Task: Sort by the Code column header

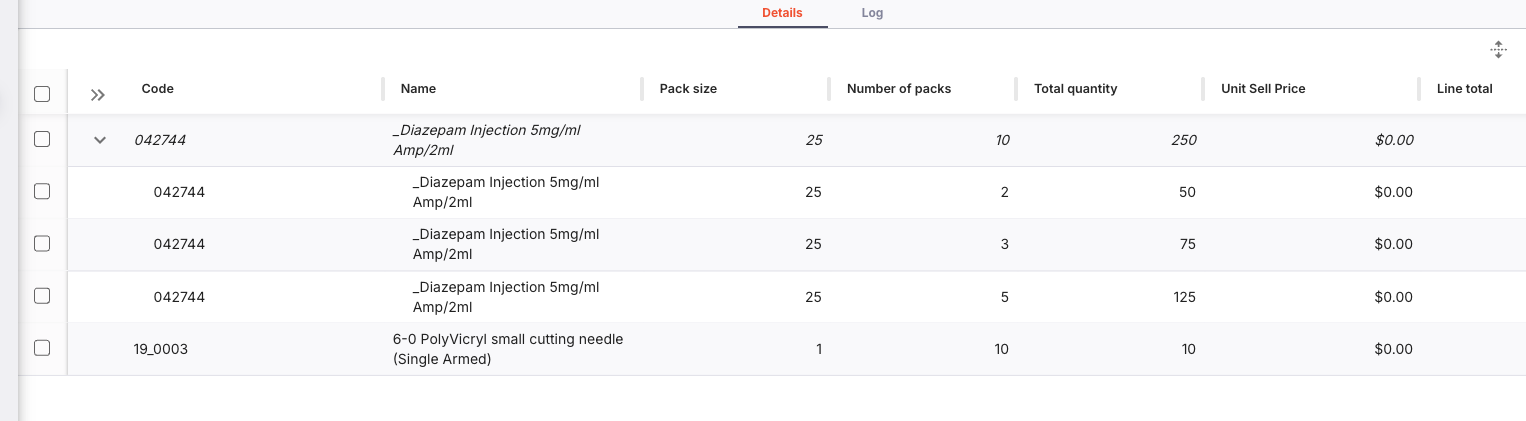Action: (x=158, y=89)
